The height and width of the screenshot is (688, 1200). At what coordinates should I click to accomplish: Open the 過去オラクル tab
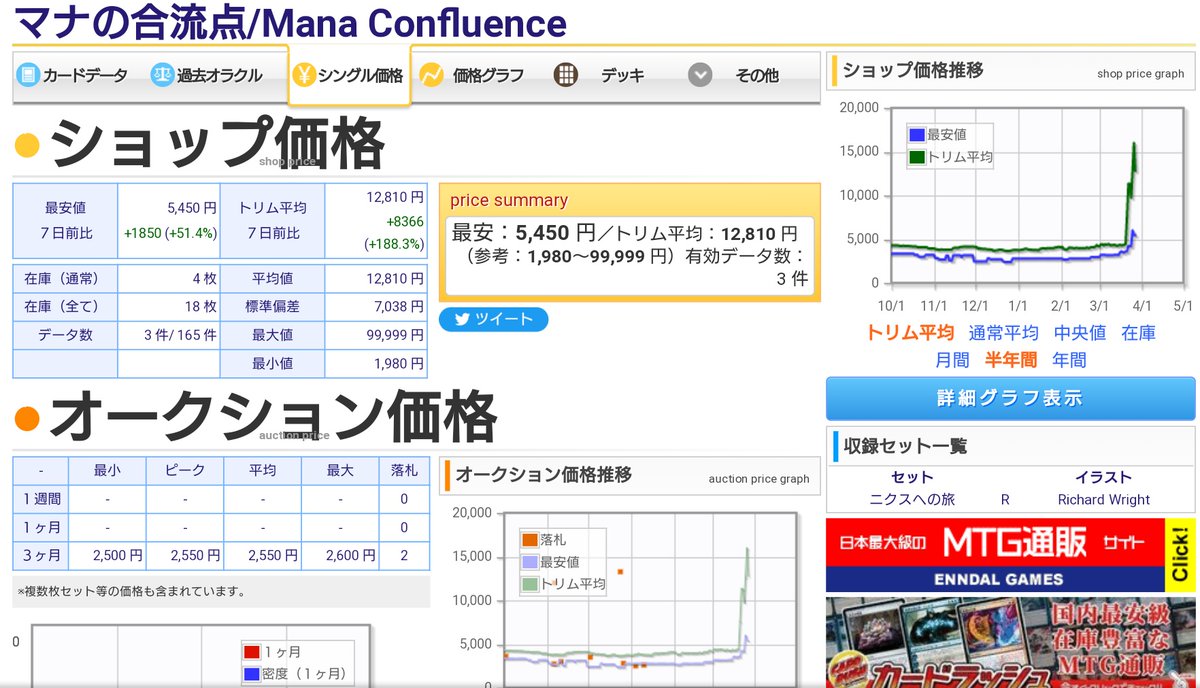208,75
